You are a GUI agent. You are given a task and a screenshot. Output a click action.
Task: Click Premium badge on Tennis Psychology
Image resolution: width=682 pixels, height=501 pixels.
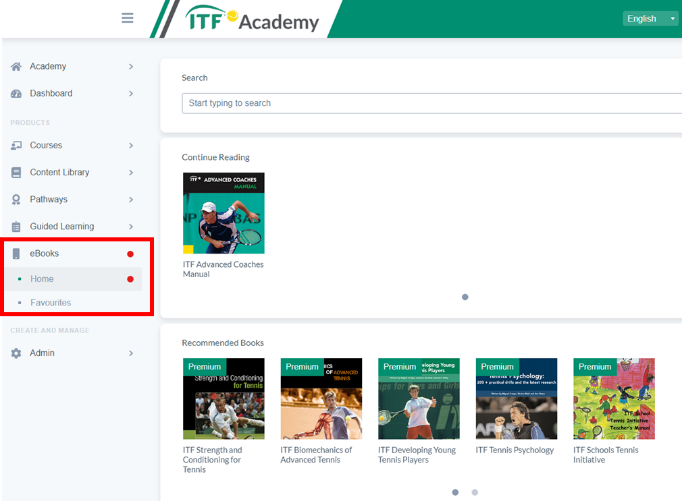coord(497,367)
